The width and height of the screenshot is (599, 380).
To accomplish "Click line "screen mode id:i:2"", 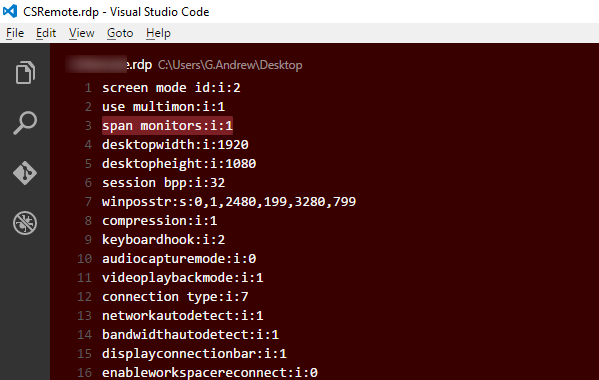I will [171, 88].
